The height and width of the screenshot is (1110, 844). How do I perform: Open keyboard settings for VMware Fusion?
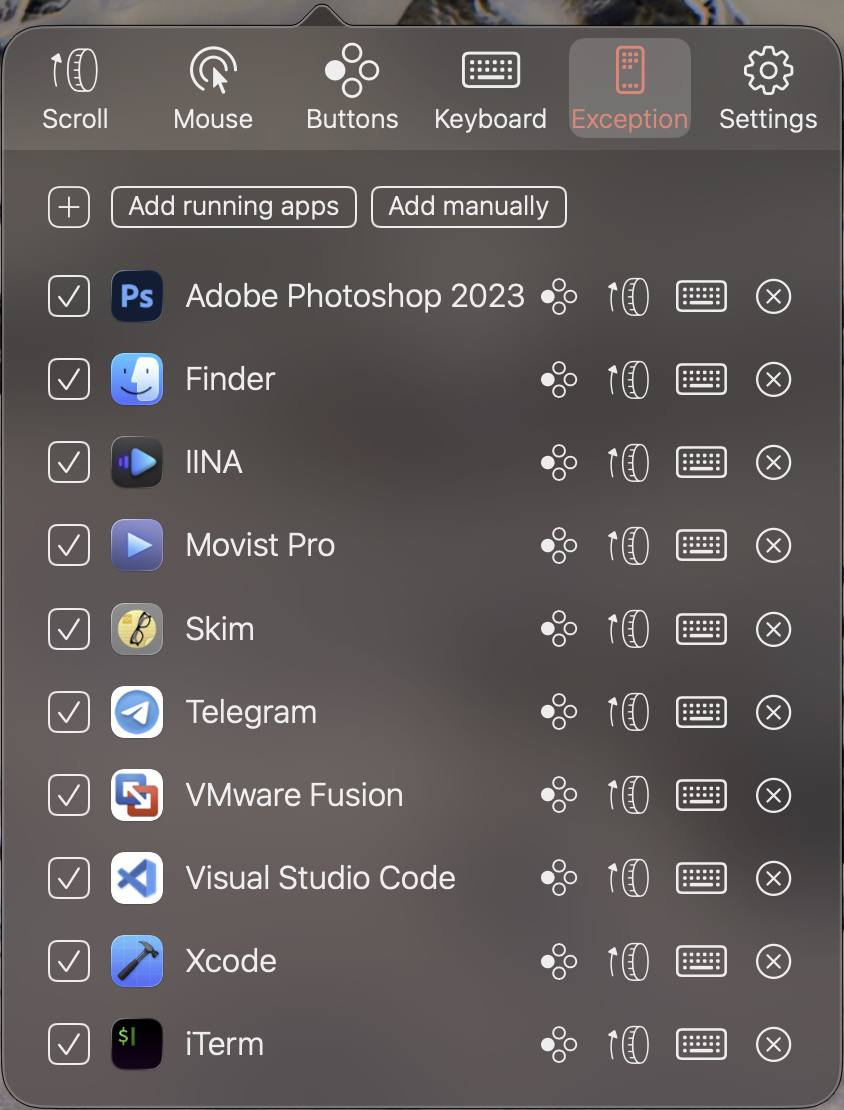tap(701, 795)
